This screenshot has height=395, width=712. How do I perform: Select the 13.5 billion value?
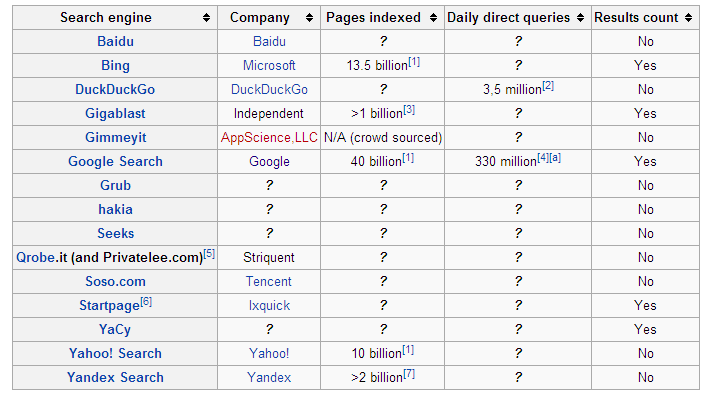pos(377,66)
